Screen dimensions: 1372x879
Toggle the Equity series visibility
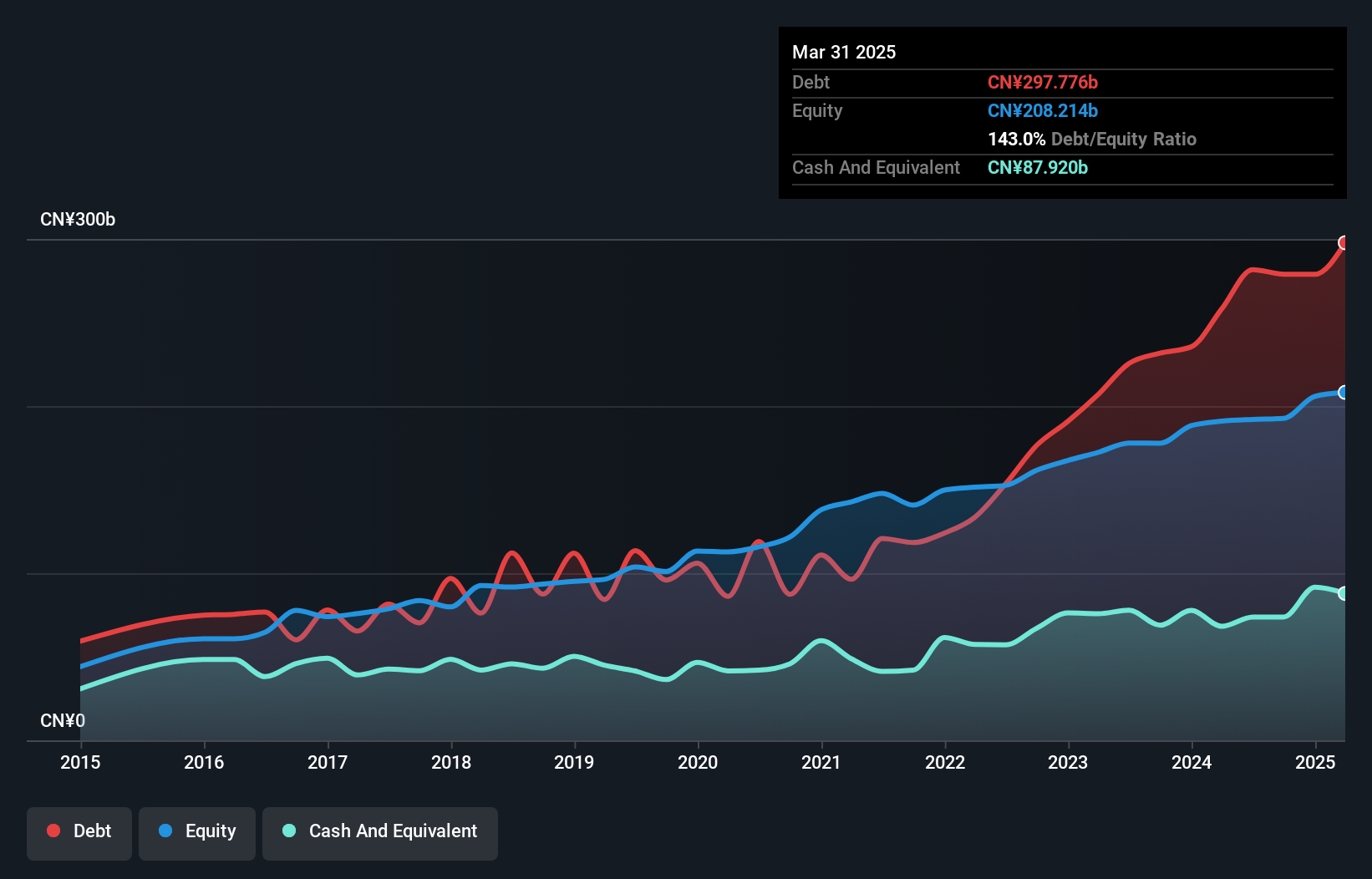[x=197, y=831]
